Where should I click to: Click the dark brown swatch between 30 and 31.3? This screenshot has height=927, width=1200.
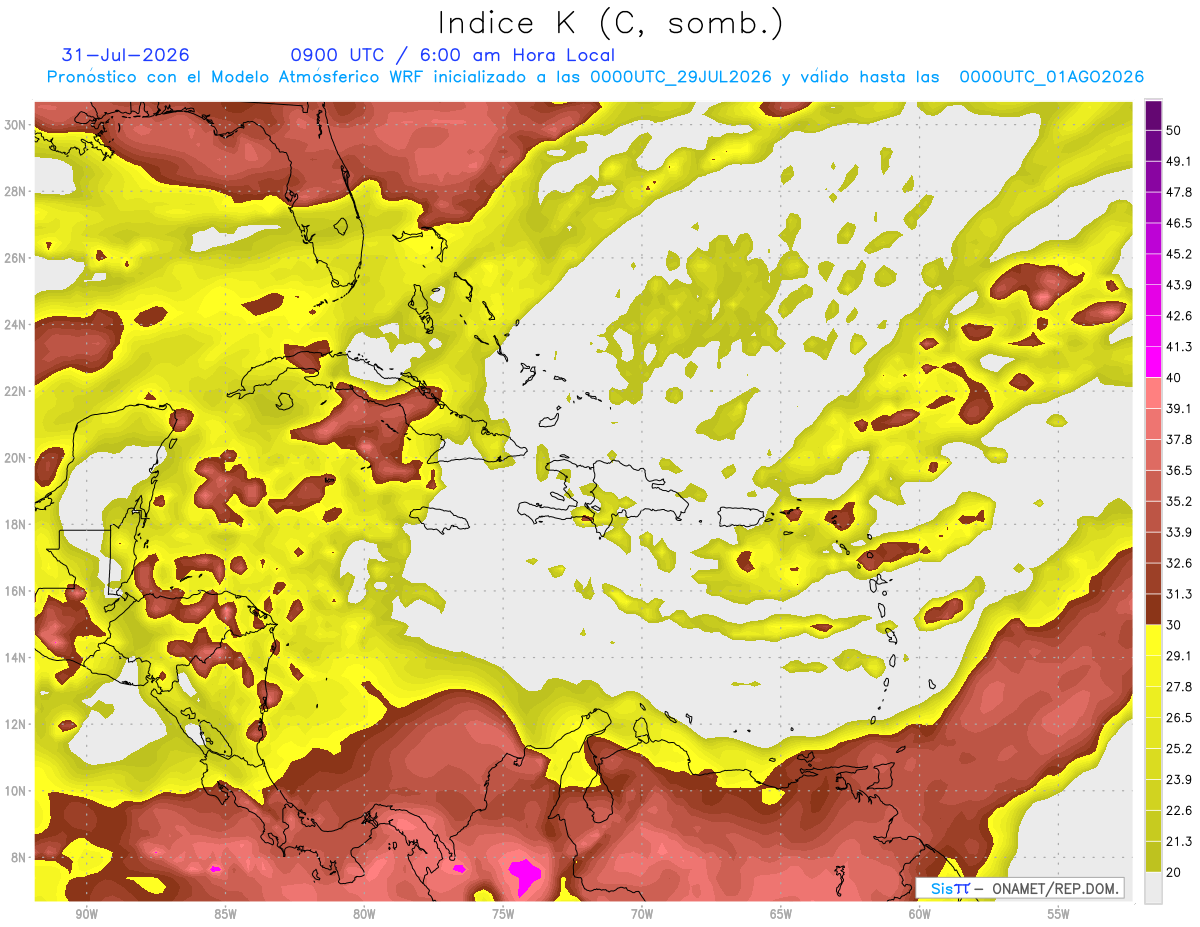point(1153,609)
